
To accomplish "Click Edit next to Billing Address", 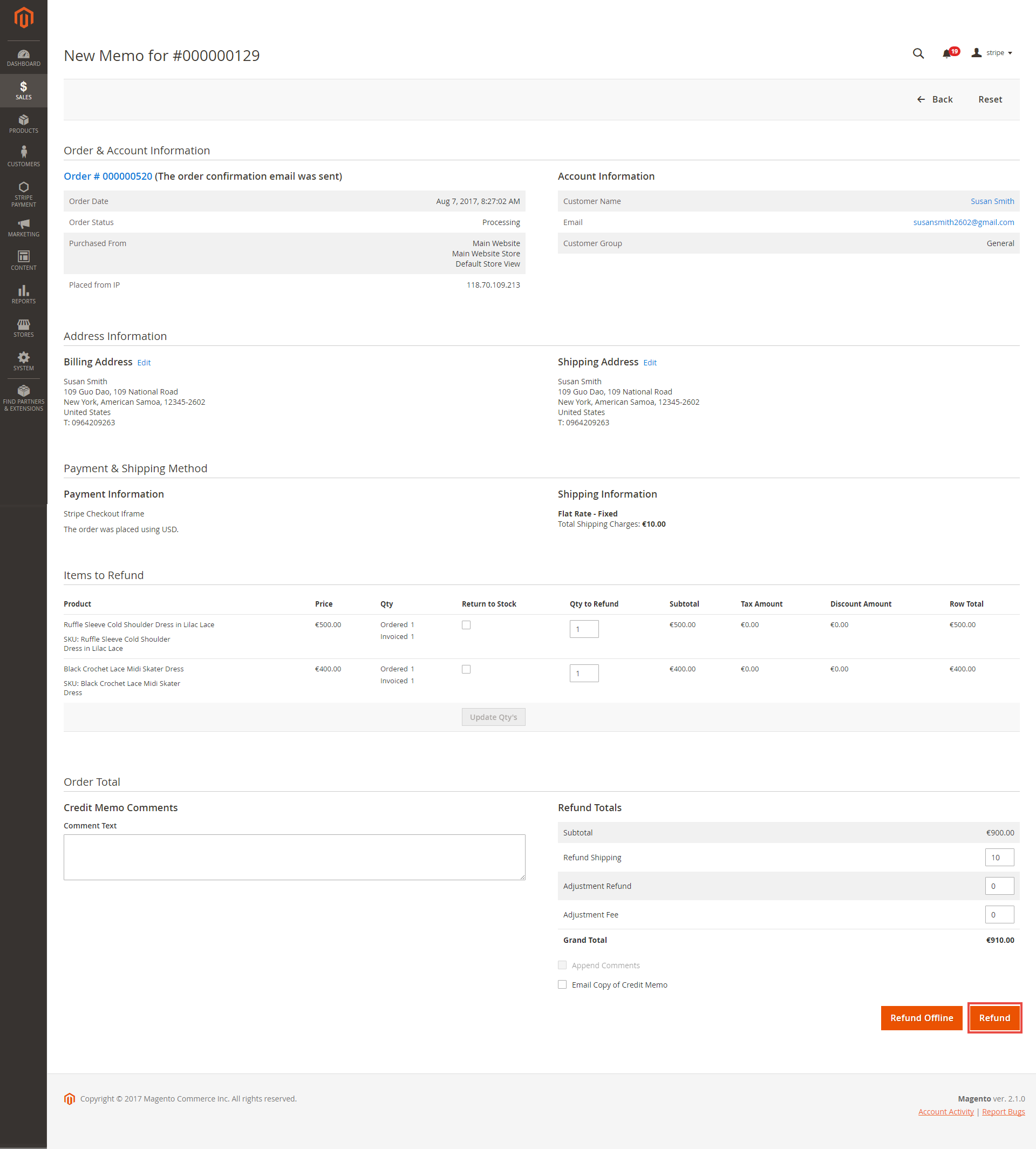I will point(144,363).
